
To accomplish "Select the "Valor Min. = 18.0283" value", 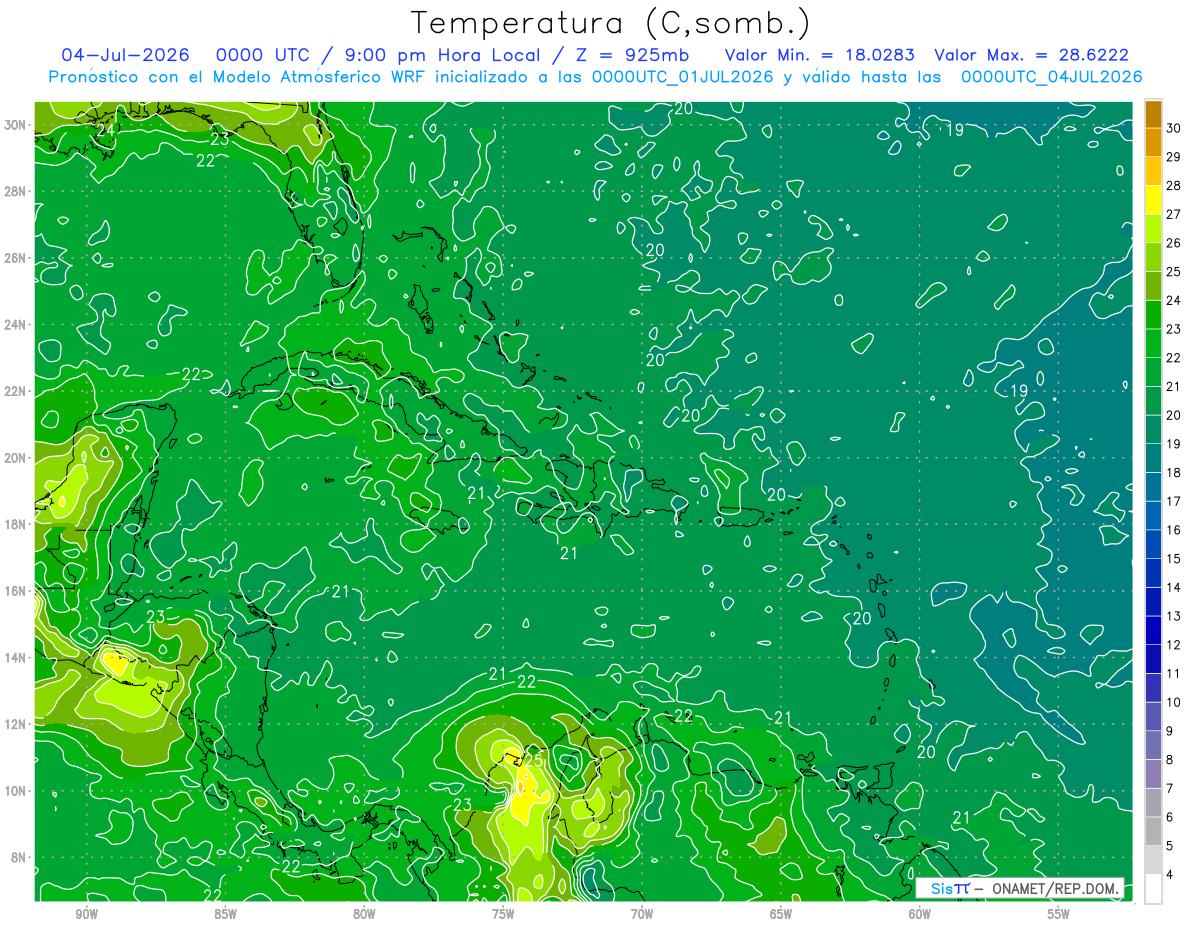I will click(820, 55).
